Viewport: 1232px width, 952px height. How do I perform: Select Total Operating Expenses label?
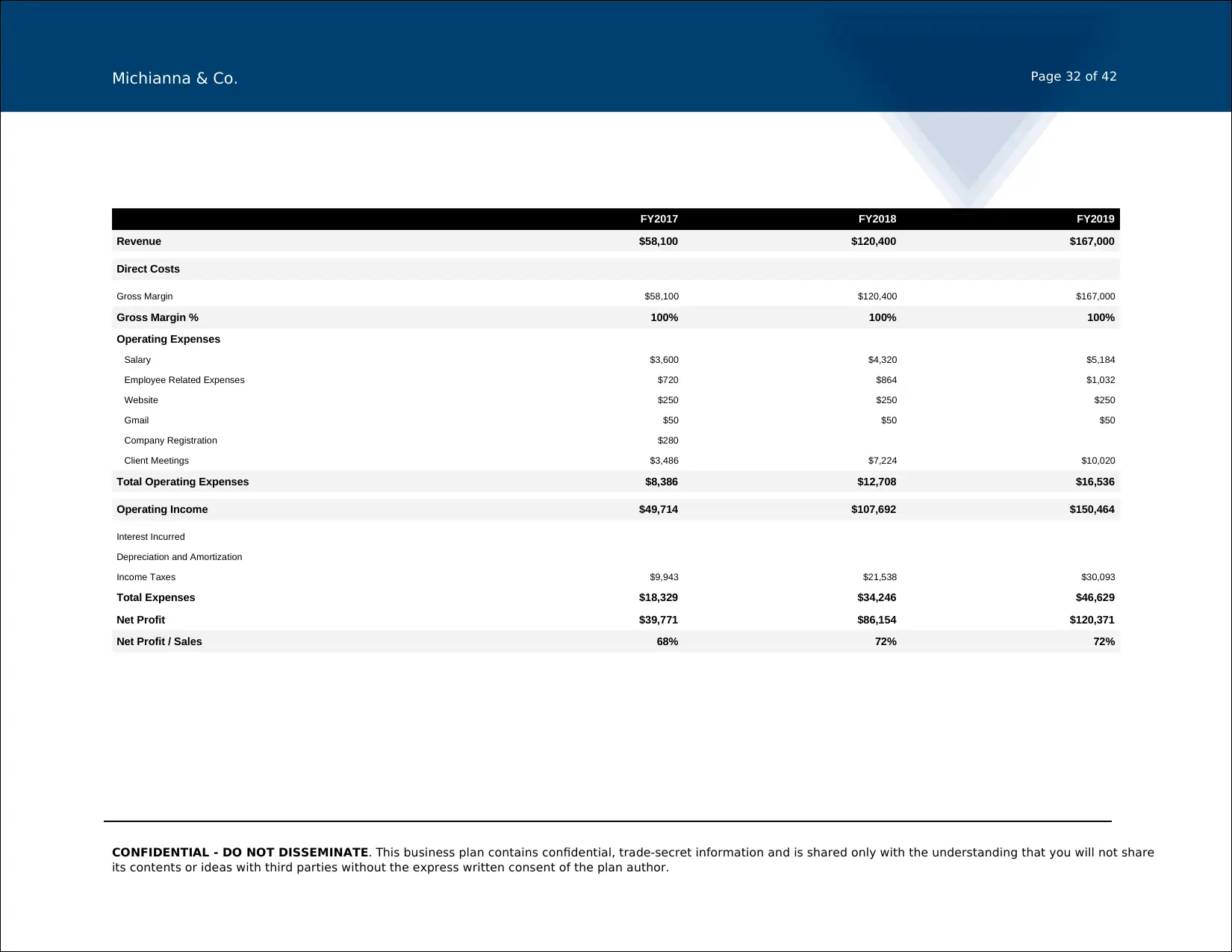click(x=183, y=482)
